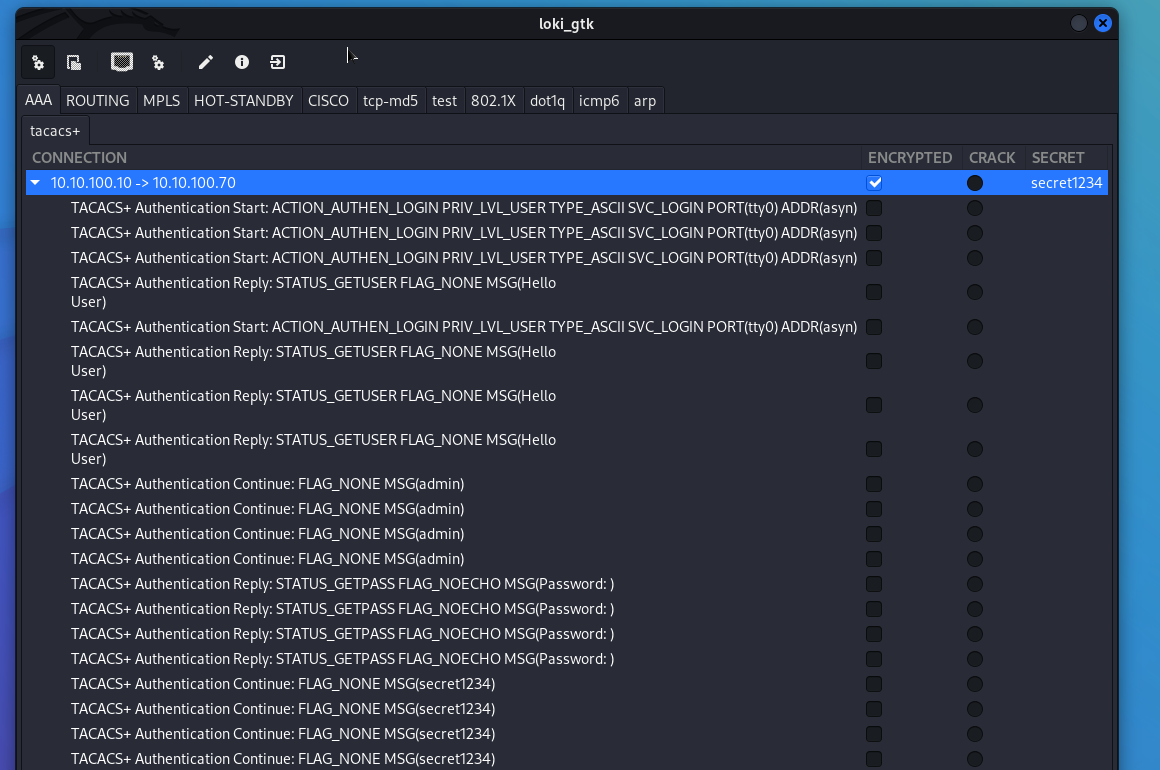This screenshot has width=1160, height=770.
Task: Go to the tcp-md5 tab
Action: pyautogui.click(x=390, y=101)
